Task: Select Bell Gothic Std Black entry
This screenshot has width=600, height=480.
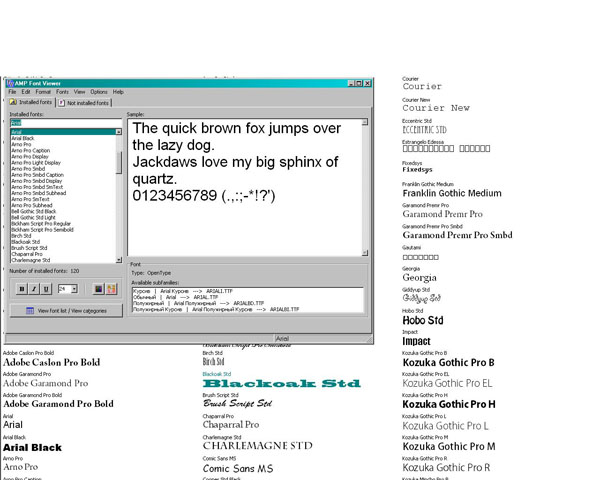Action: tap(63, 211)
